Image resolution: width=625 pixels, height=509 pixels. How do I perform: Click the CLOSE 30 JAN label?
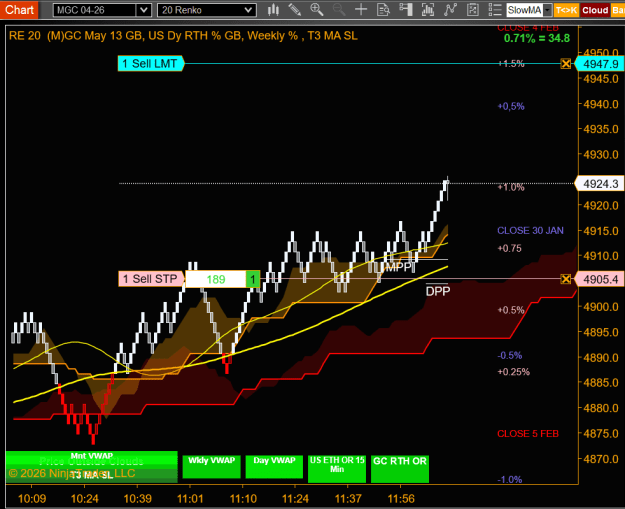530,230
